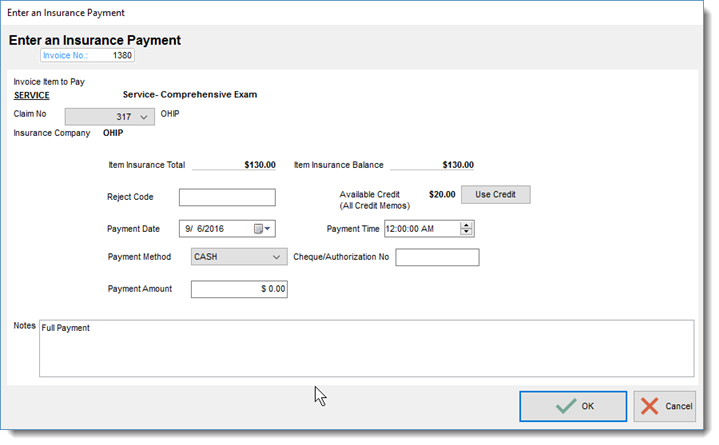Decrease Payment Time with down arrow
This screenshot has height=445, width=719.
466,232
